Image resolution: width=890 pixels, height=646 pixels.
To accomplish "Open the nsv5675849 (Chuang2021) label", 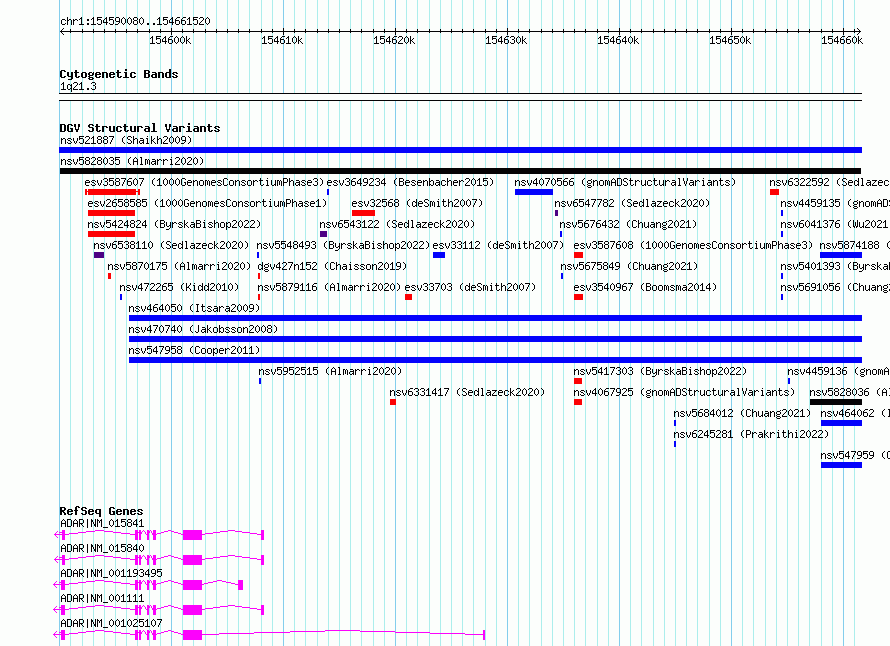I will [629, 266].
